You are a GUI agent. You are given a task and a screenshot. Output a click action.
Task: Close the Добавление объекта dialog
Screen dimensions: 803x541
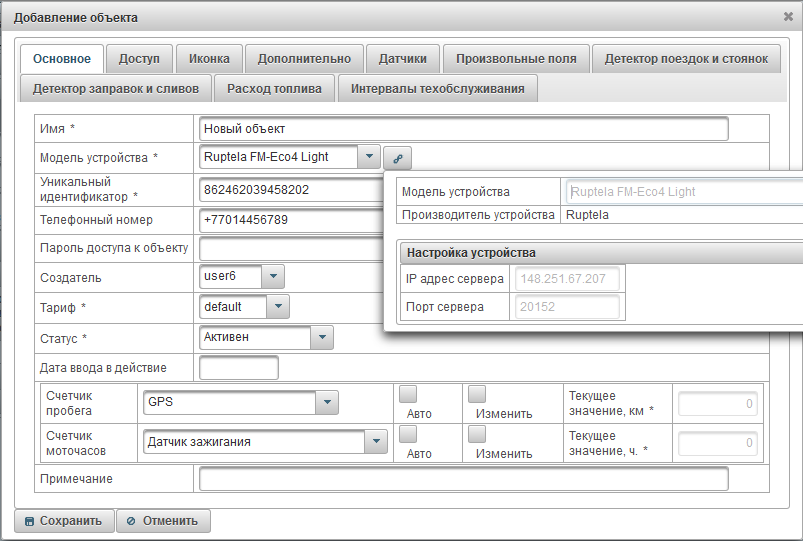click(x=788, y=17)
